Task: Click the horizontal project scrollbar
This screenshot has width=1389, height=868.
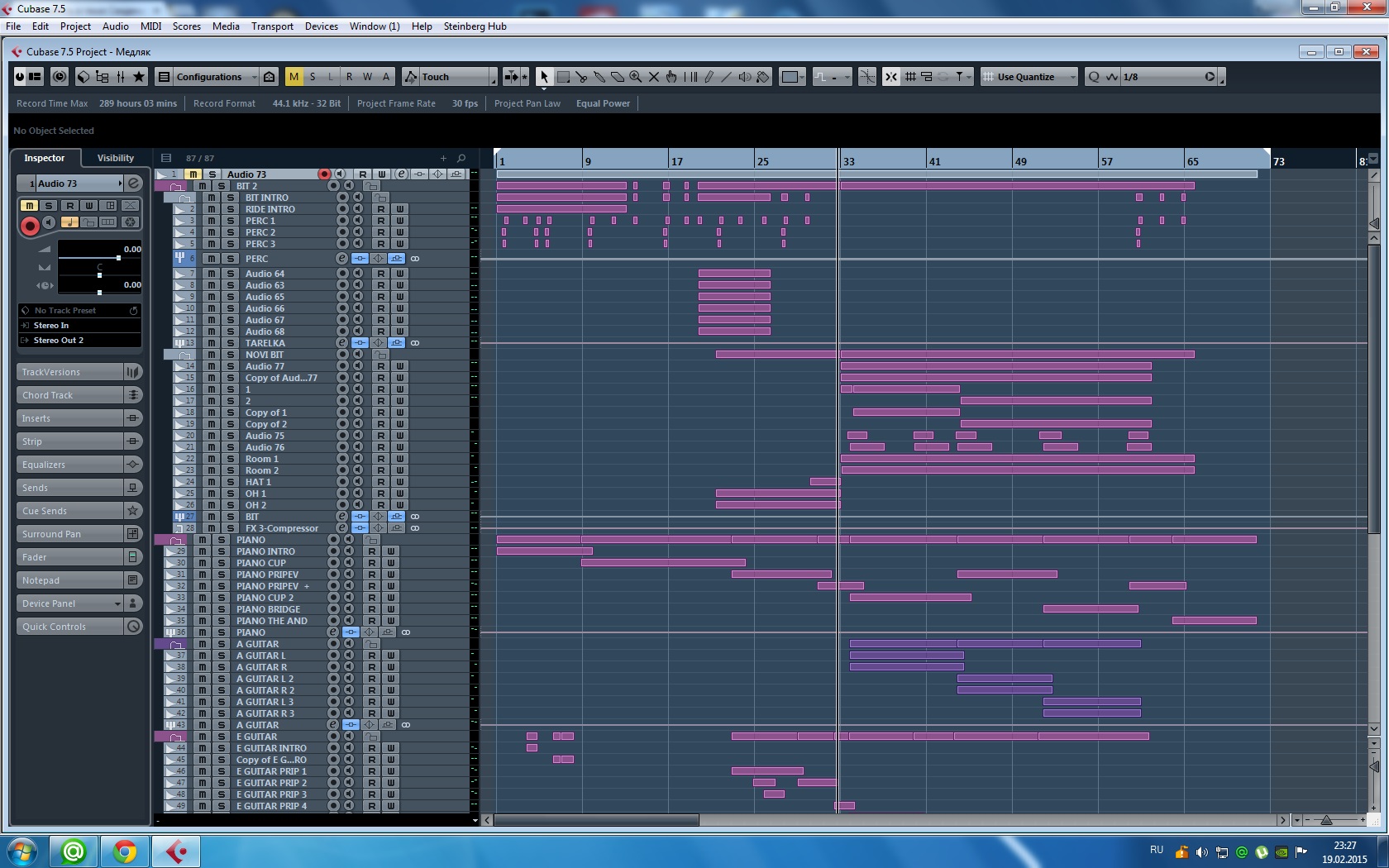Action: tap(596, 820)
